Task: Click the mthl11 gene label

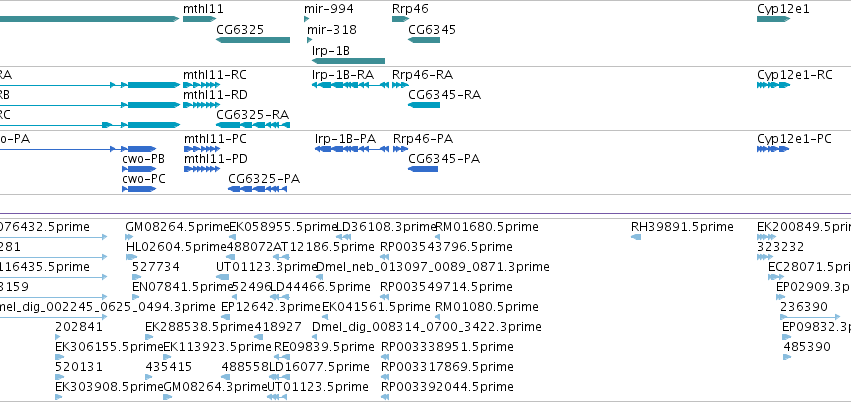Action: [x=203, y=9]
